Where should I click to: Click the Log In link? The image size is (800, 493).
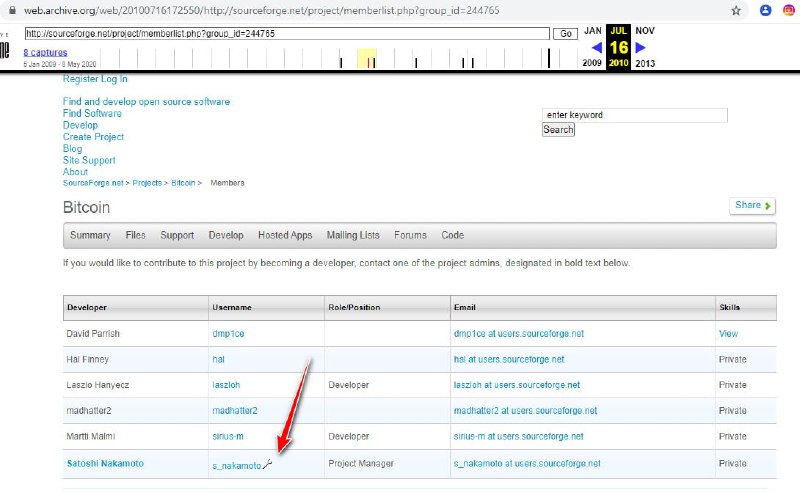click(x=114, y=79)
